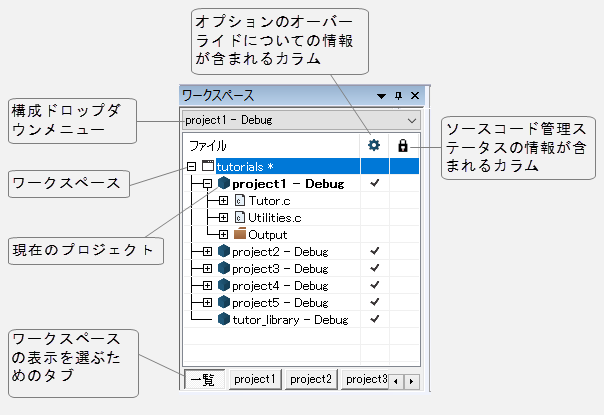The width and height of the screenshot is (604, 415).
Task: Expand the Utilities.c node
Action: pyautogui.click(x=223, y=218)
